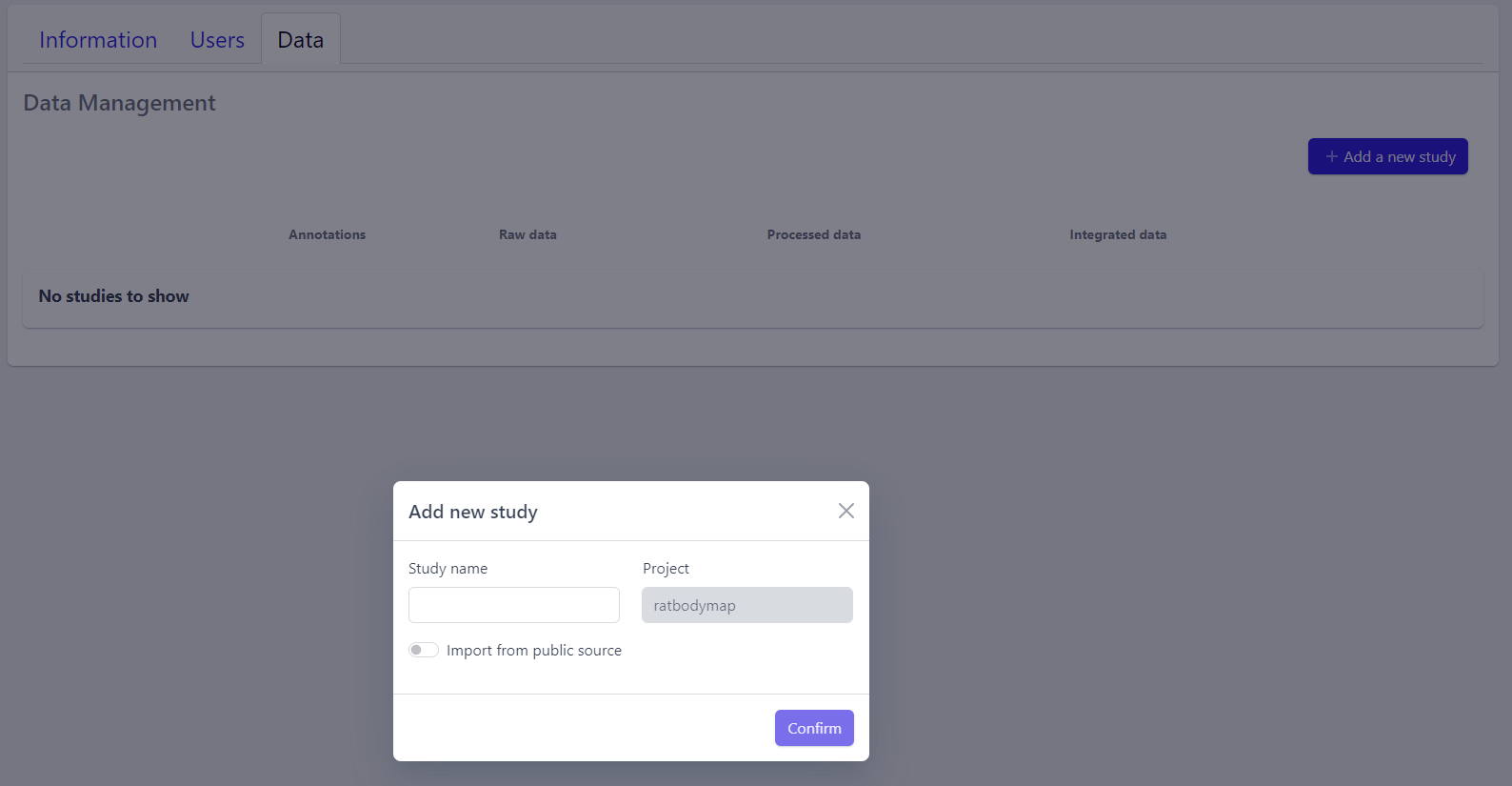Click the plus icon on Add a new study
The width and height of the screenshot is (1512, 786).
click(x=1331, y=156)
